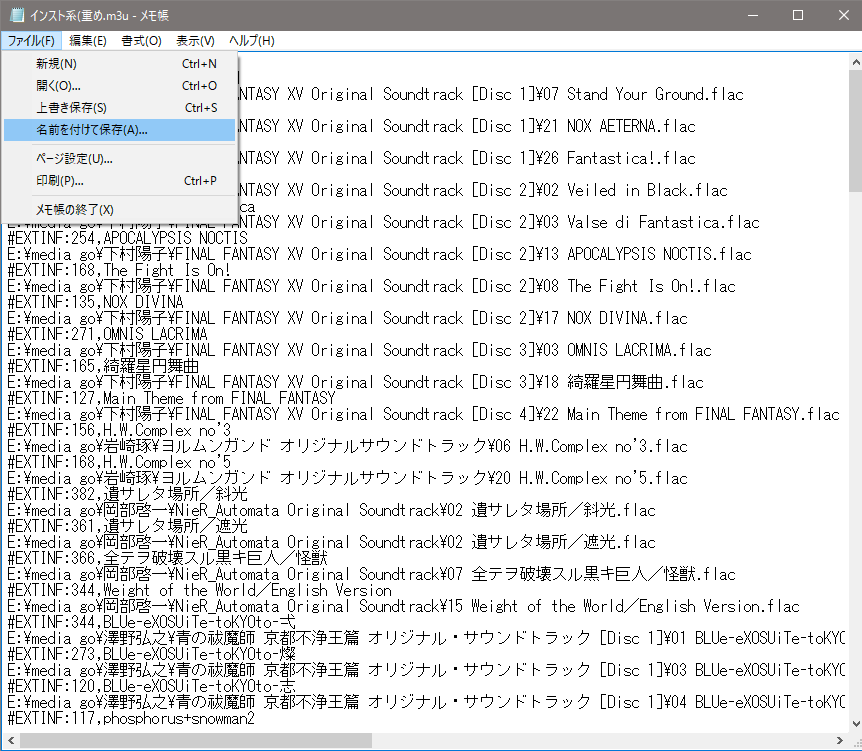Click the line '#EXTINF:120,BLUe-eXOSUiTe-toKYOto-志'

(x=151, y=686)
